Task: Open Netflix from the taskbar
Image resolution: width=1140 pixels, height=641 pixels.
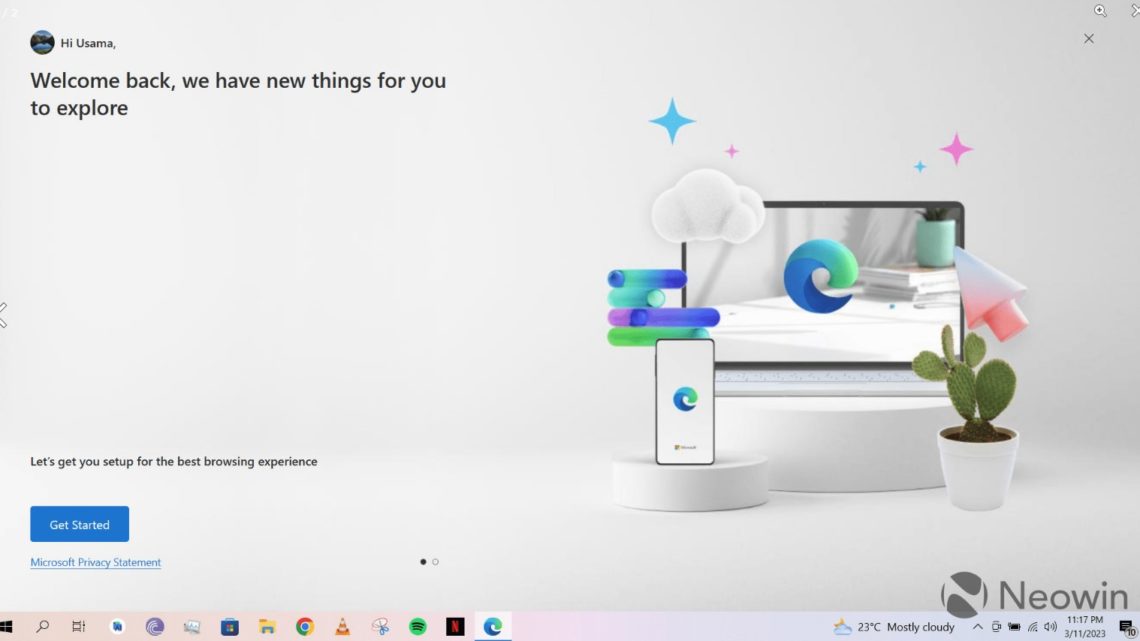Action: point(455,627)
